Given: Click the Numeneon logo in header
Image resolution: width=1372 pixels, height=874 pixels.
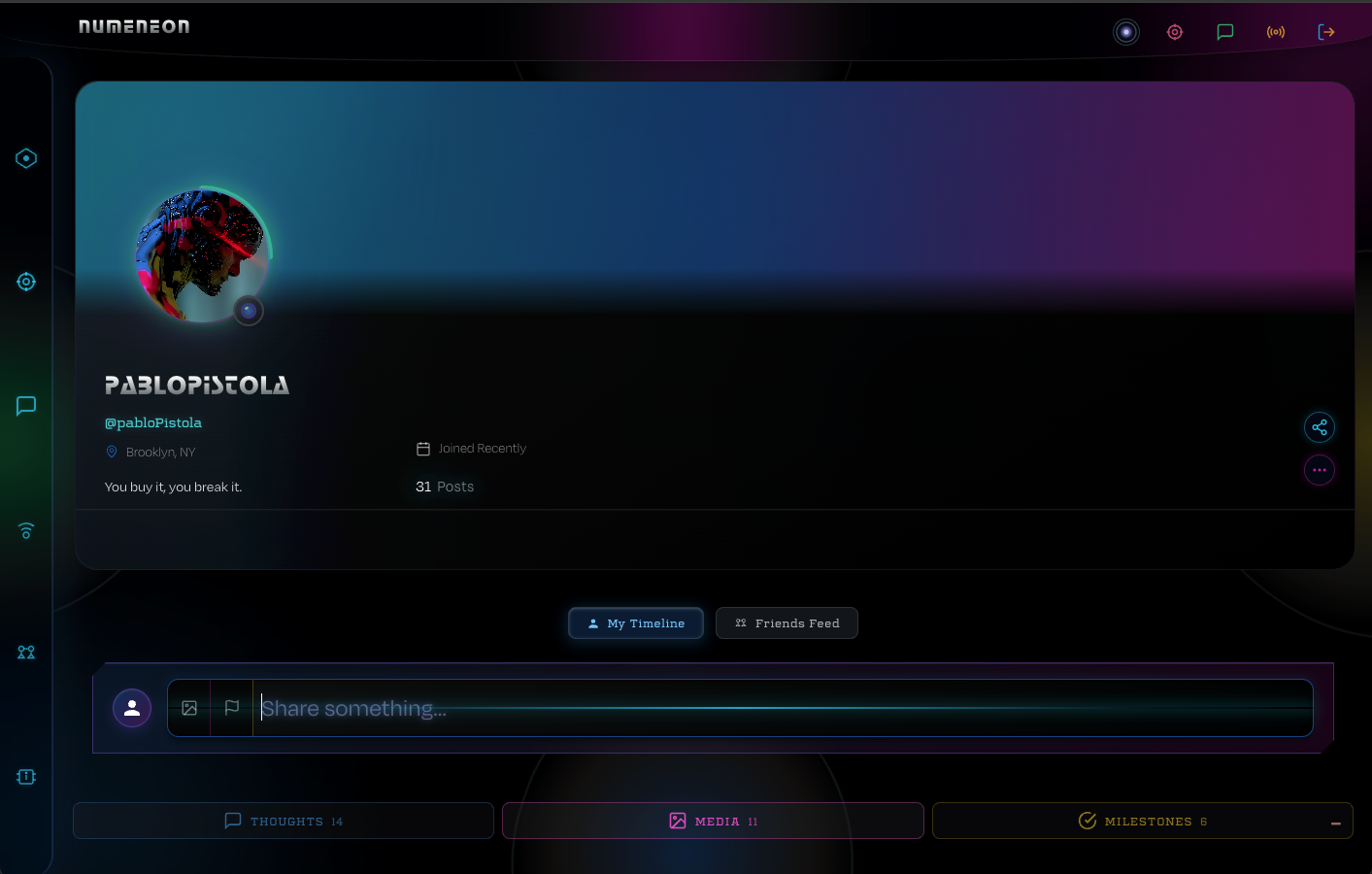Looking at the screenshot, I should coord(134,26).
